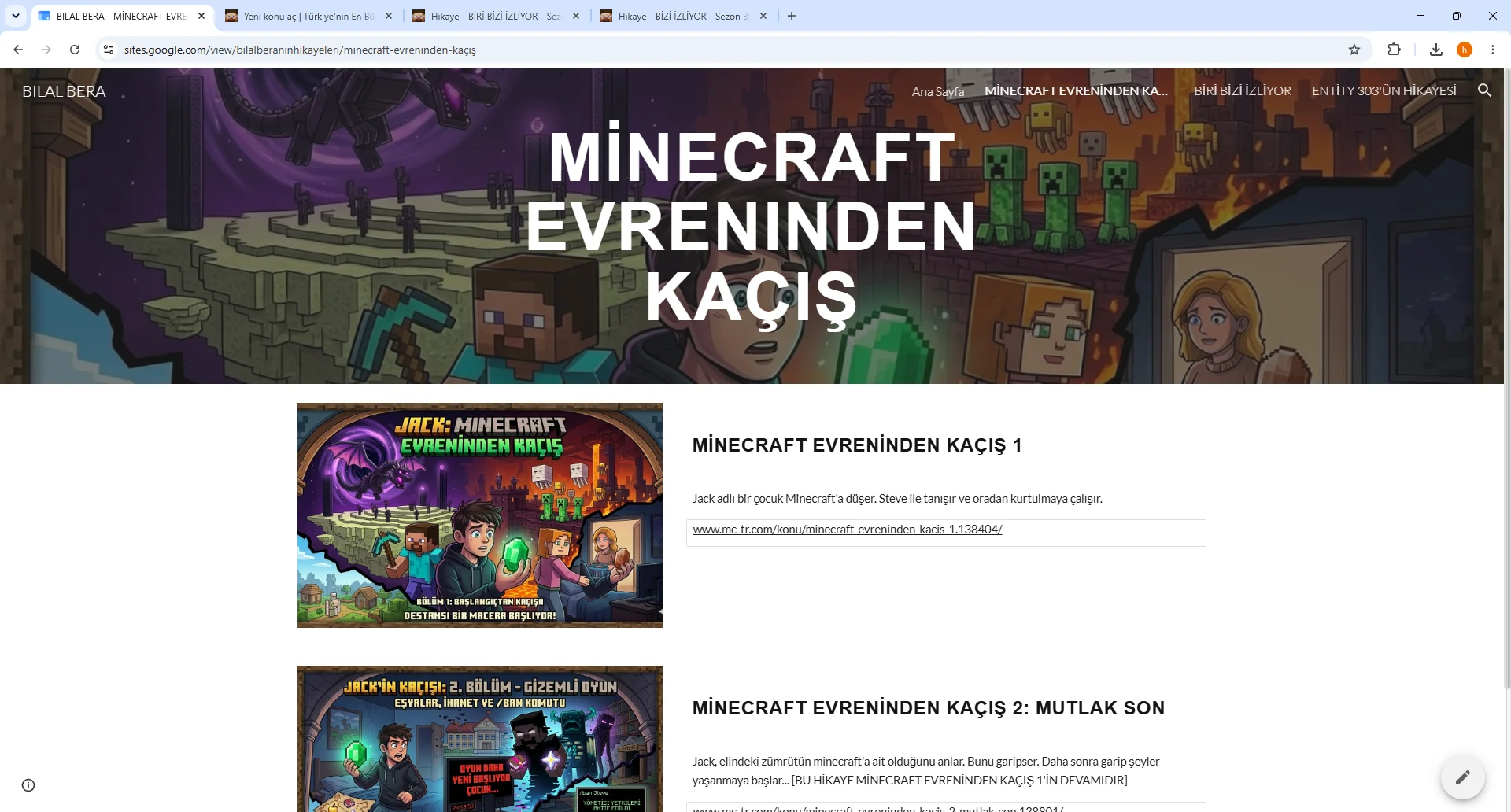Click the 'Jack, elindeki zümrütün' description text
1511x812 pixels.
tap(926, 771)
